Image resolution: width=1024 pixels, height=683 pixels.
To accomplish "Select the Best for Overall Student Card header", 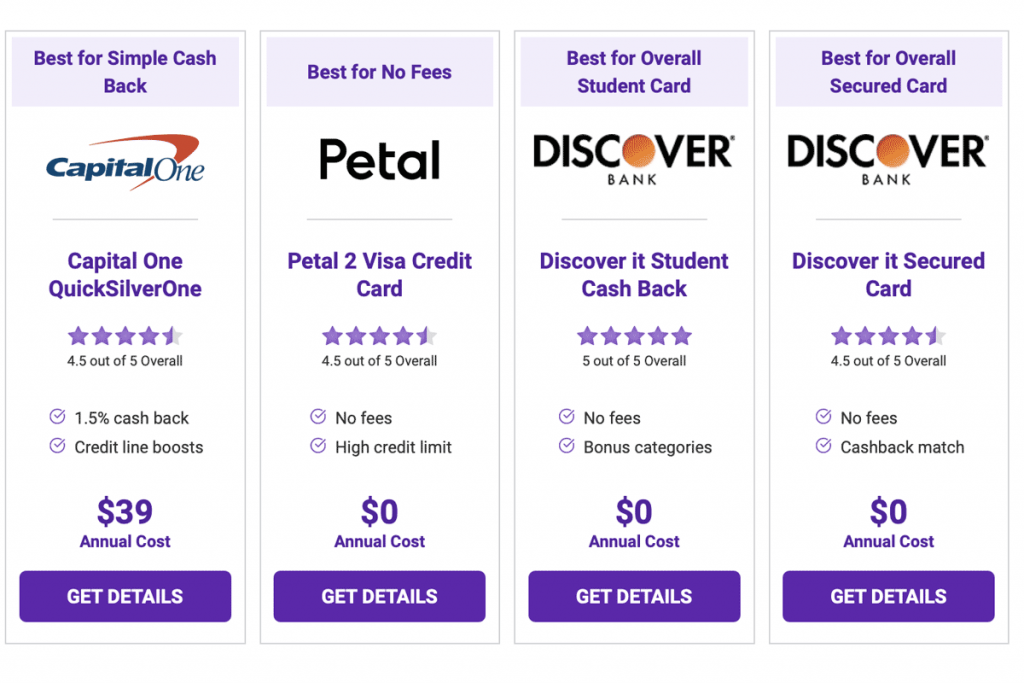I will click(x=634, y=72).
